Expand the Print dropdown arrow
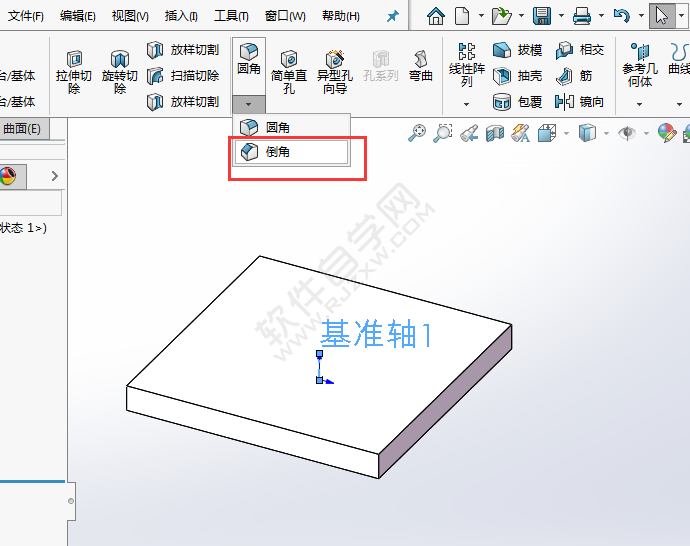 click(601, 16)
